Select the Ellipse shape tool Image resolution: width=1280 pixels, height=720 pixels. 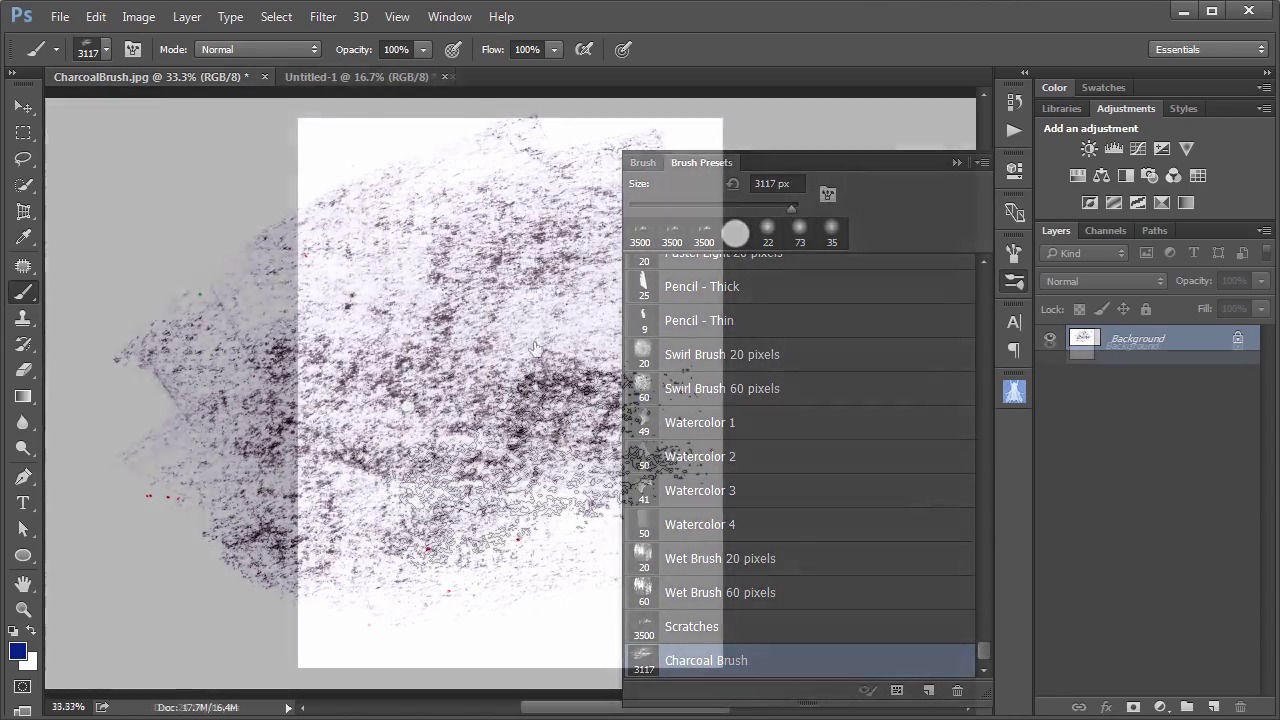pyautogui.click(x=23, y=555)
